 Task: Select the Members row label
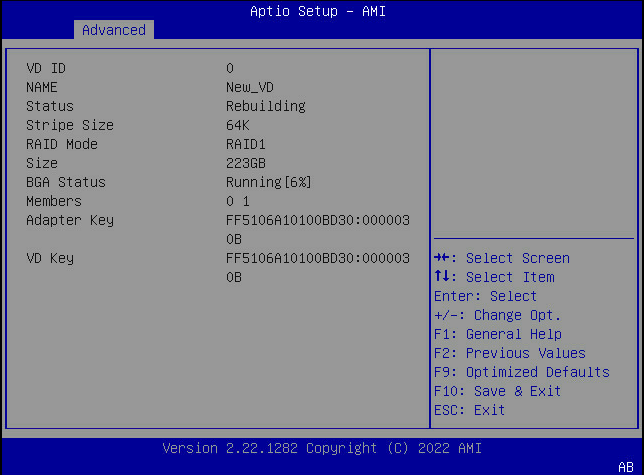click(53, 201)
